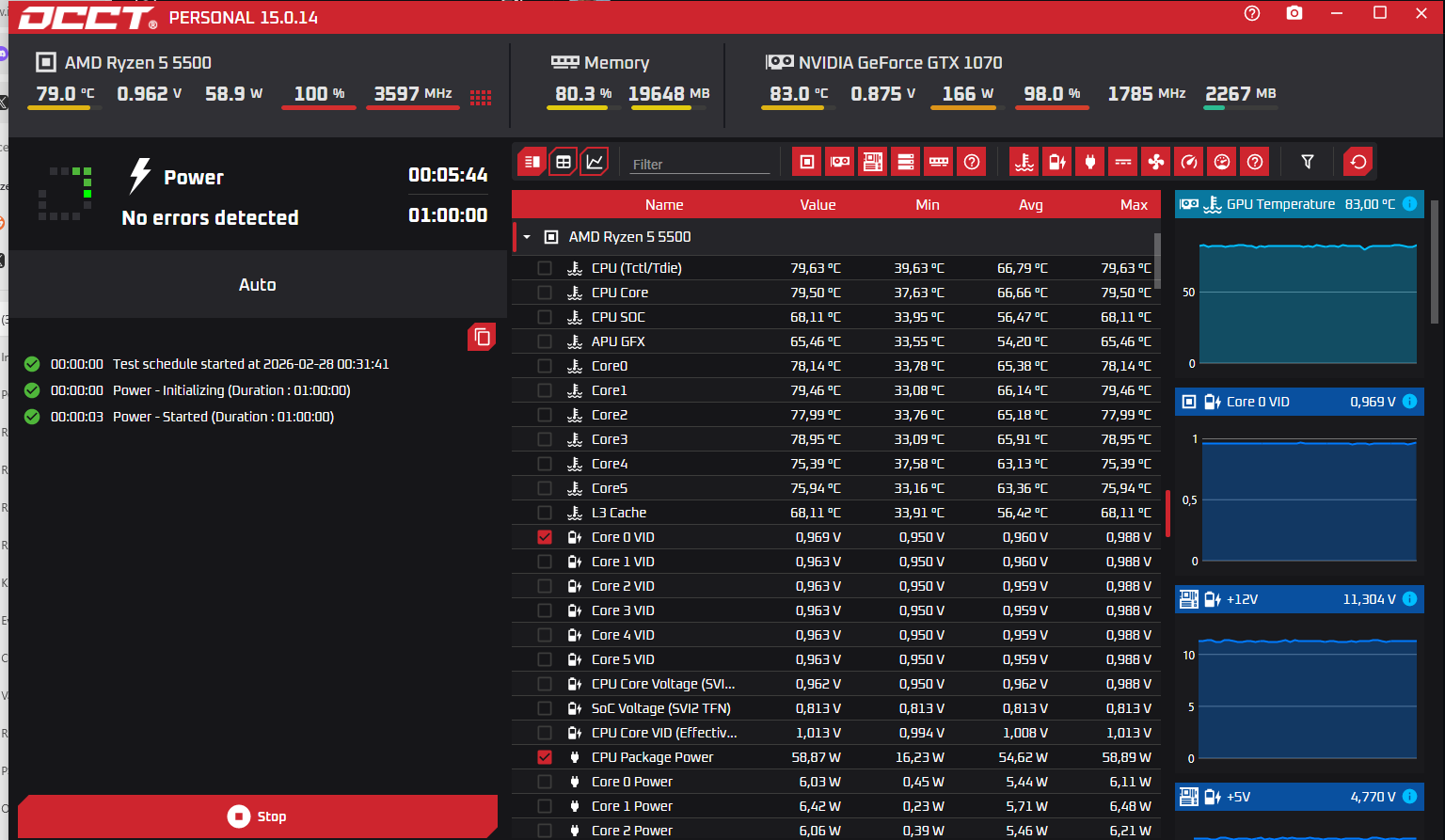
Task: Enable the CPU SOC temperature checkbox
Action: [545, 317]
